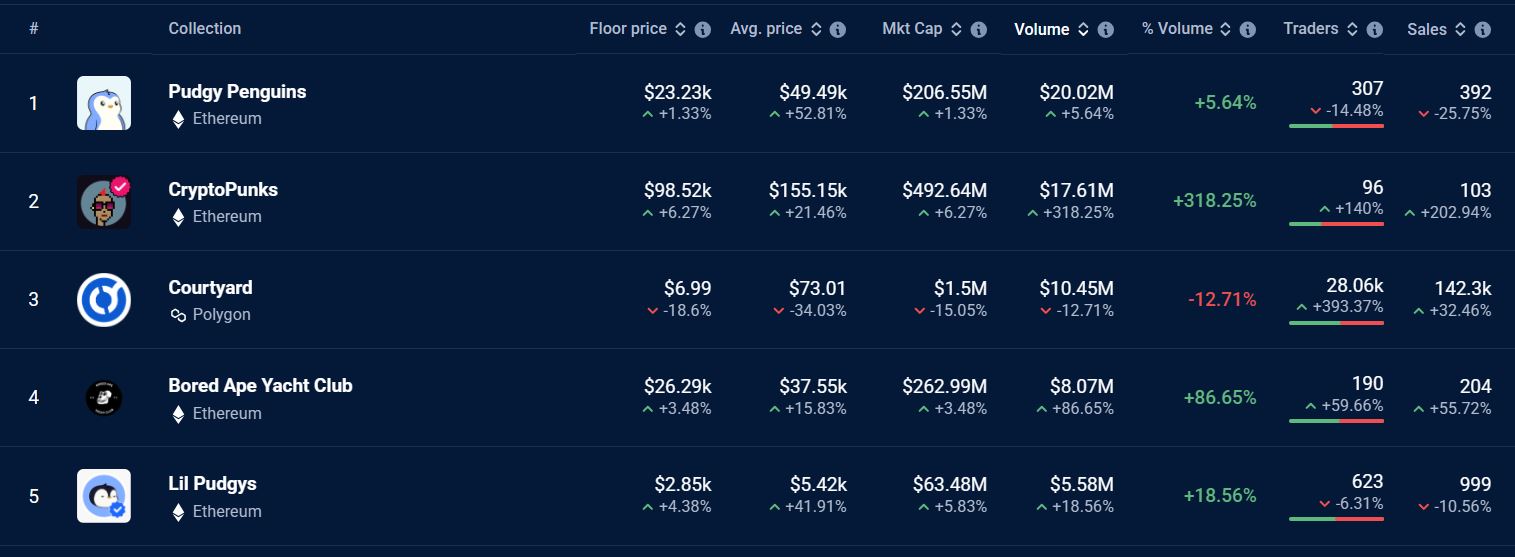
Task: Click the Volume column info icon
Action: click(x=1106, y=30)
